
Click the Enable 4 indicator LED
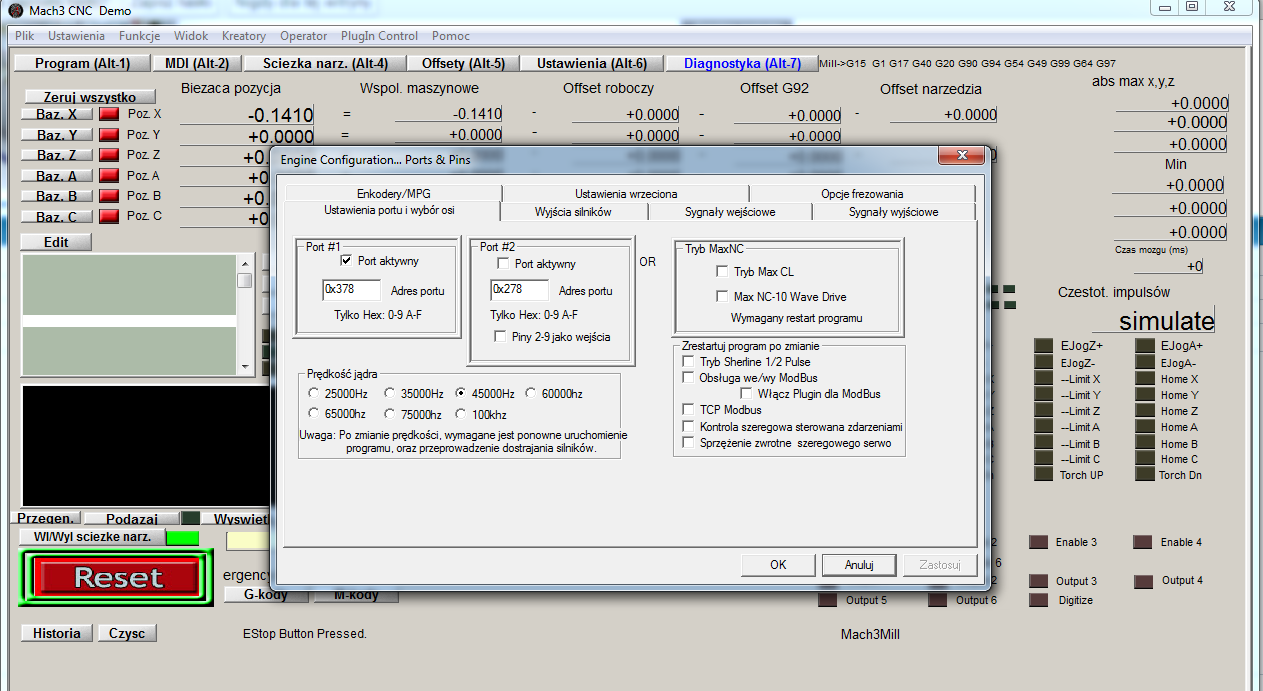coord(1142,542)
